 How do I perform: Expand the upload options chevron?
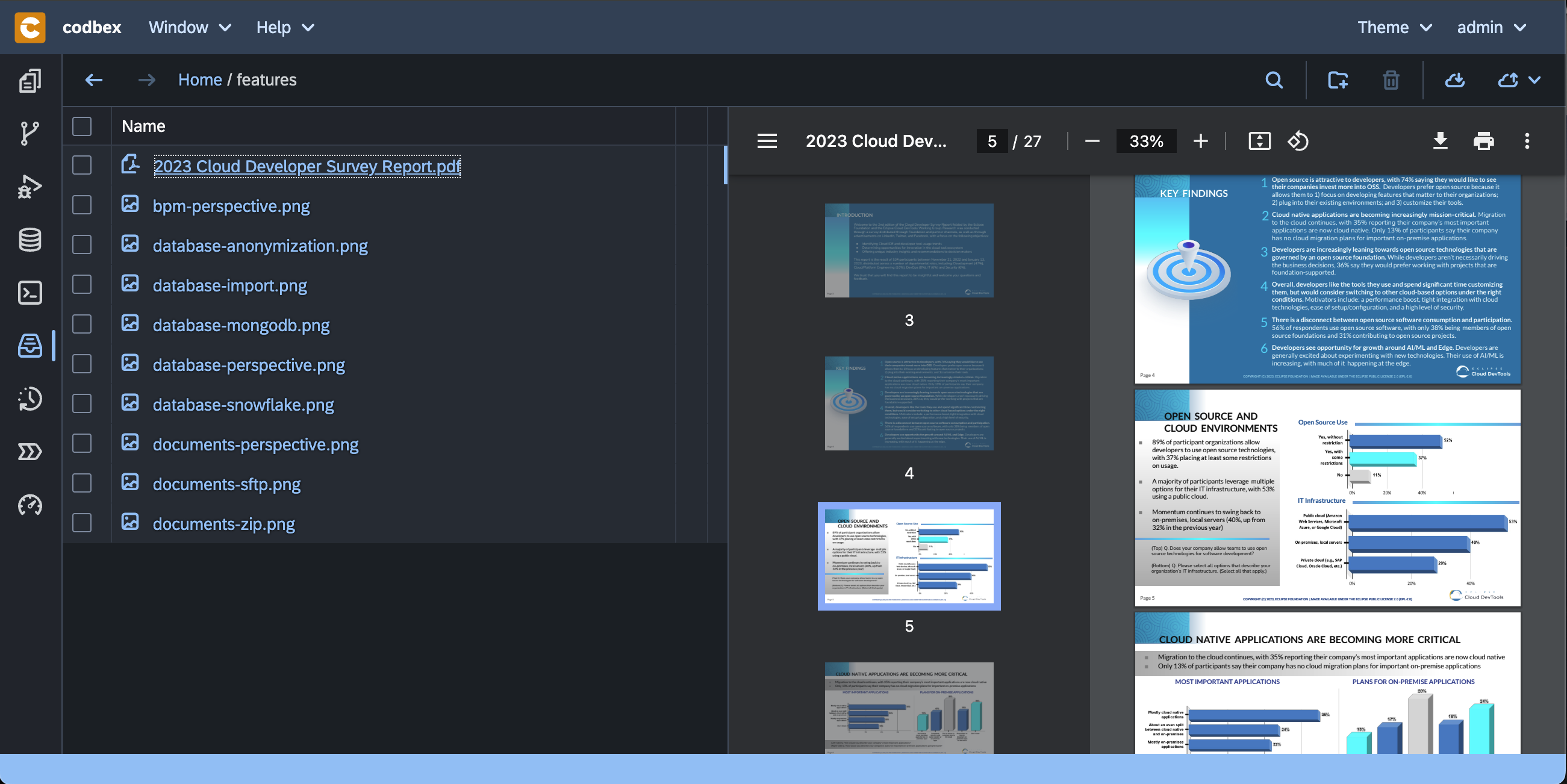pos(1534,79)
